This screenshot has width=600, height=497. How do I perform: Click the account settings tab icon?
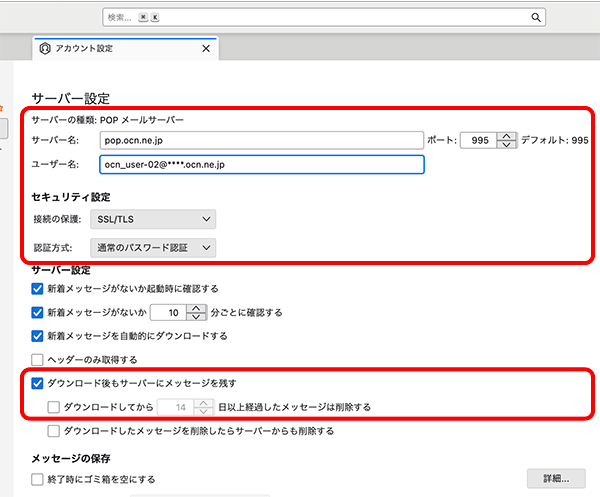(x=44, y=48)
